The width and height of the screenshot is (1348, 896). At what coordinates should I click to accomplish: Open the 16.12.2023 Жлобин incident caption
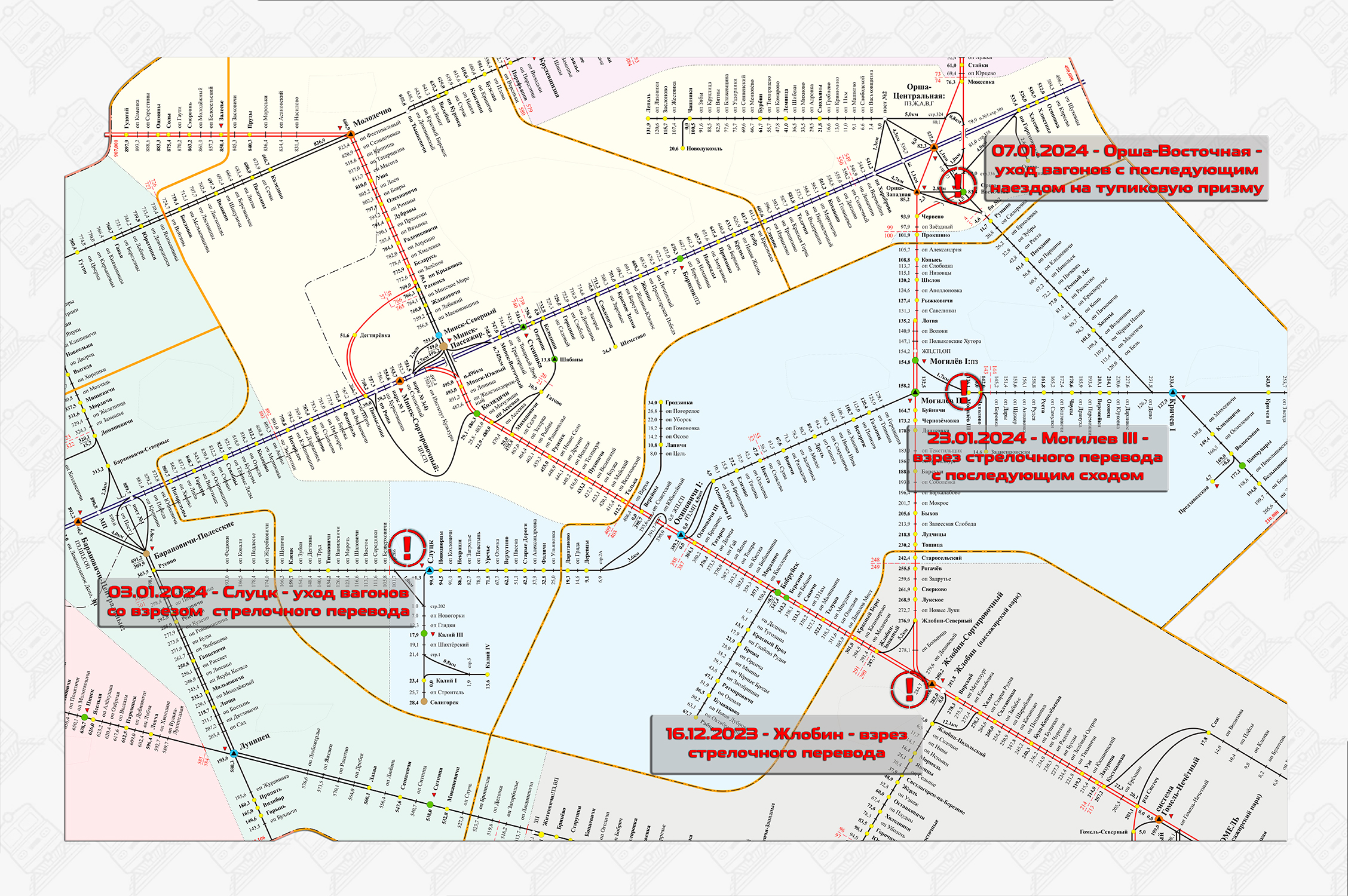tap(786, 743)
